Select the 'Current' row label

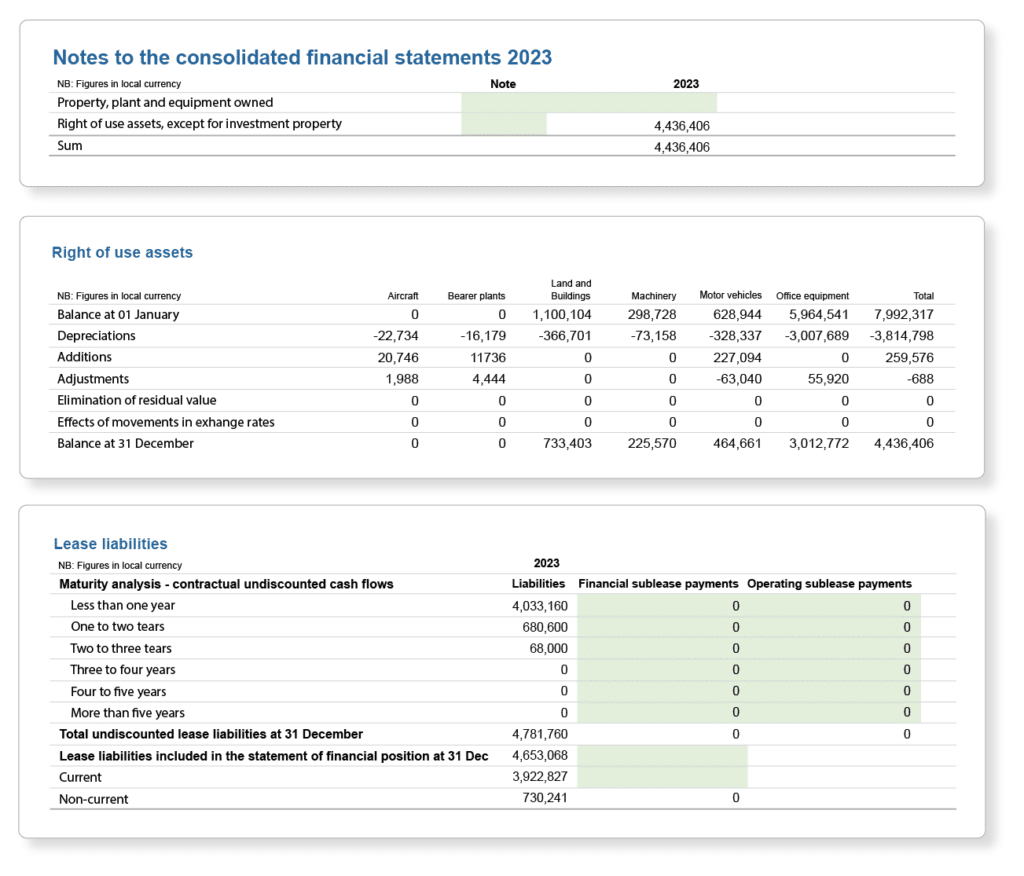[x=80, y=778]
